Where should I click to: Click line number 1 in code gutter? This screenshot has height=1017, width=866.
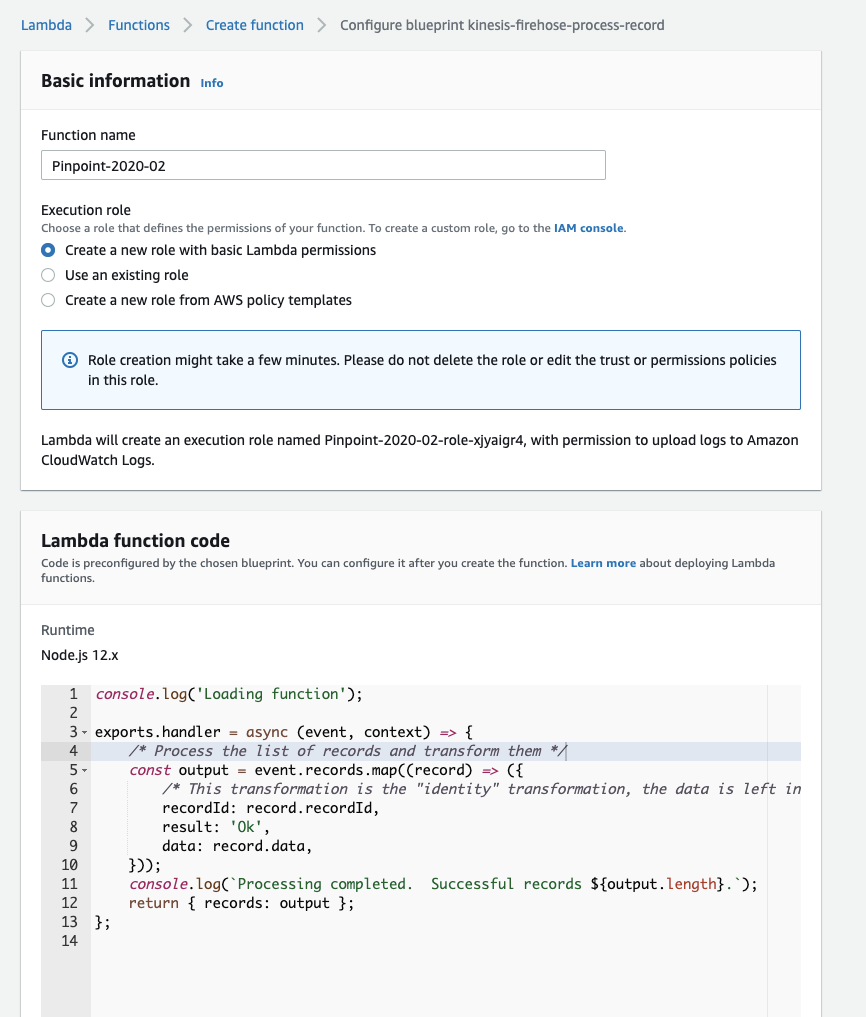coord(73,694)
